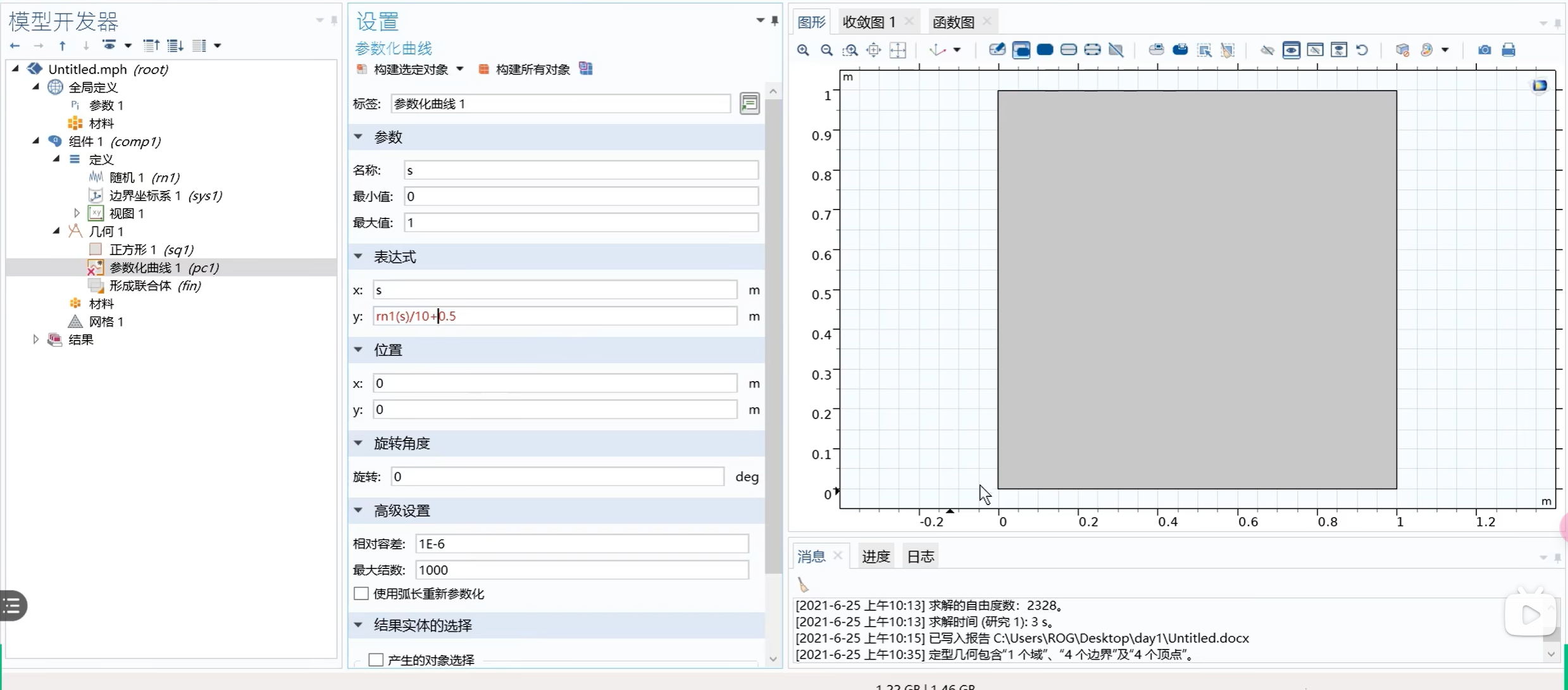Enable 使用弧长重新参数化 checkbox
The width and height of the screenshot is (1568, 690).
click(x=361, y=593)
